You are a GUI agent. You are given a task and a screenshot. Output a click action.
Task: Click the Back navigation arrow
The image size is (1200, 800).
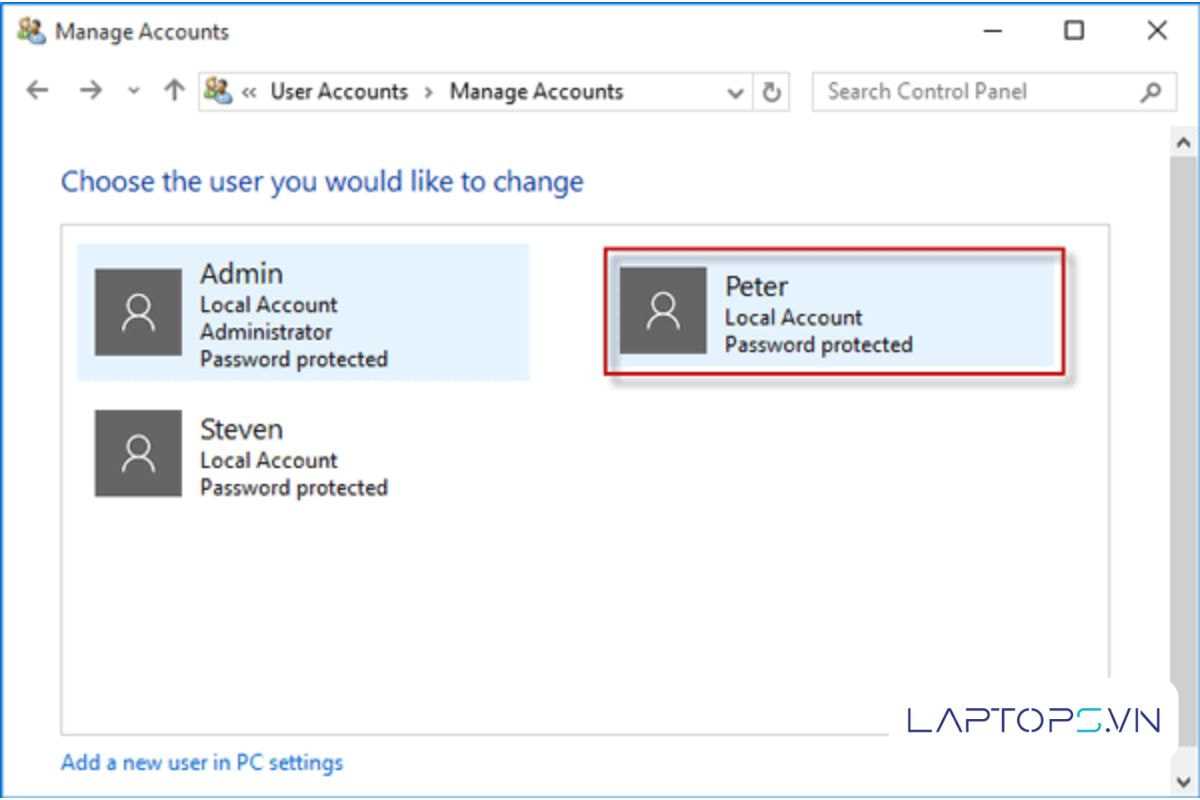pyautogui.click(x=37, y=91)
